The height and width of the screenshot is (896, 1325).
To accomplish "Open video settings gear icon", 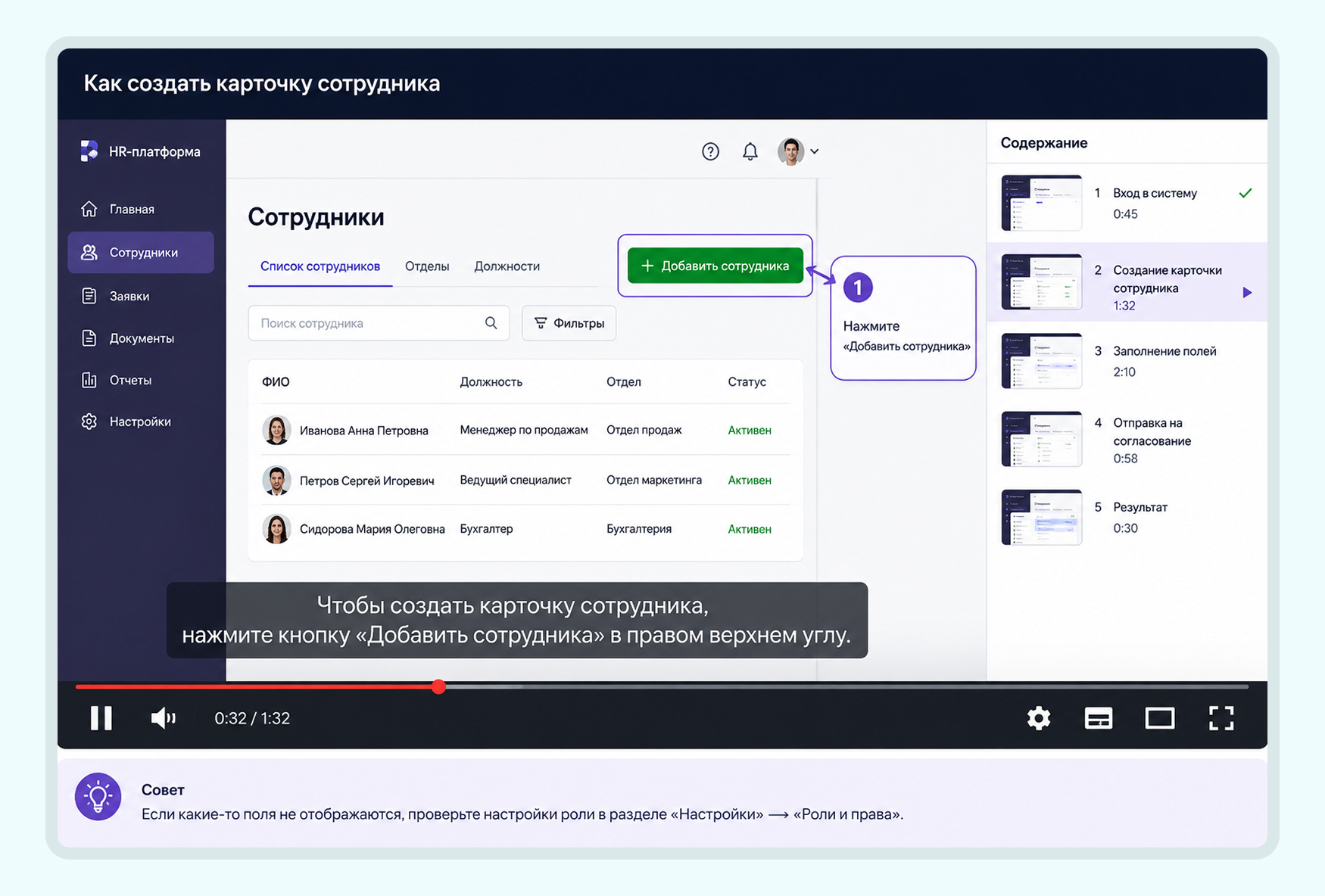I will [1039, 717].
